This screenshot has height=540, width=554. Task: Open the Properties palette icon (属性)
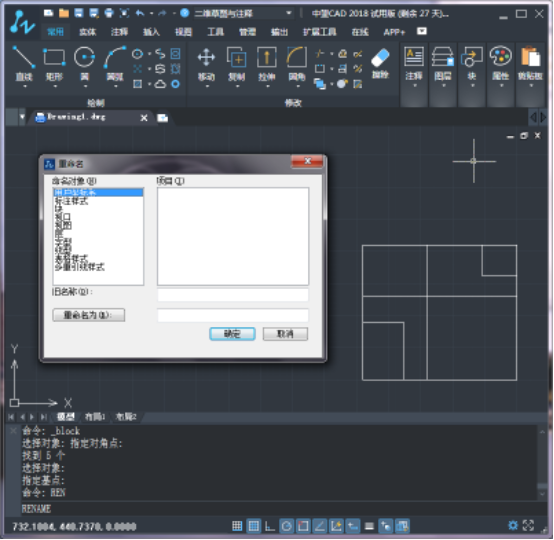(x=501, y=65)
